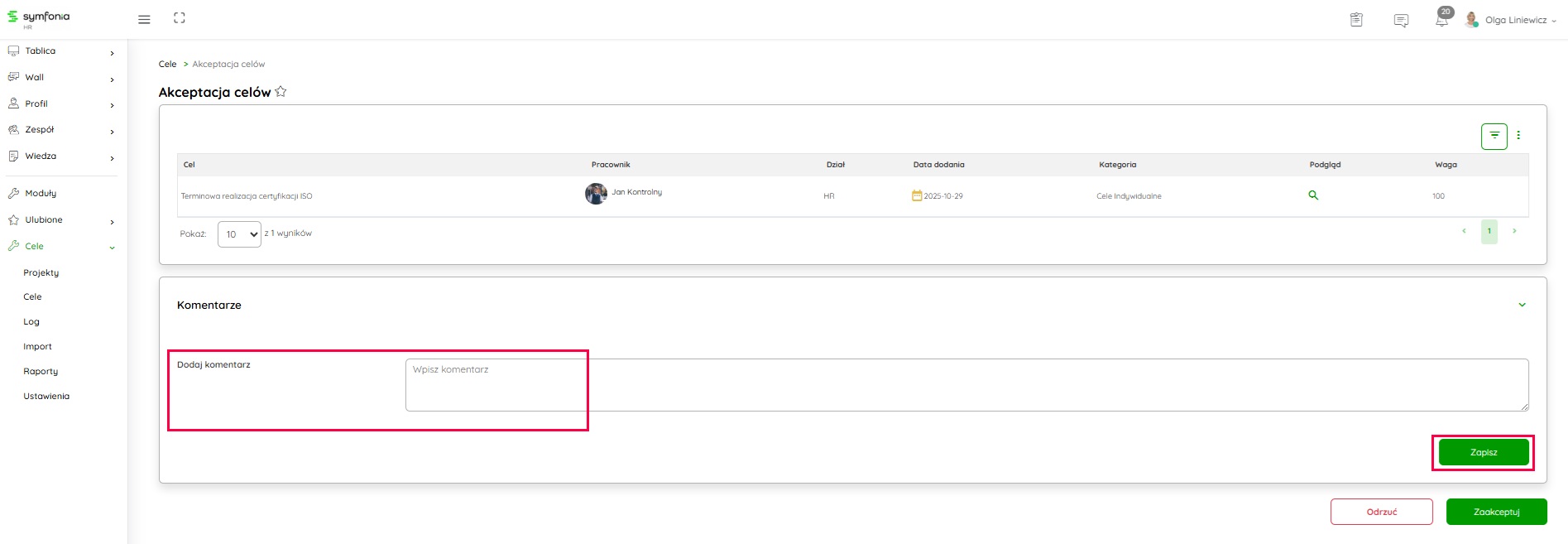Collapse the Komentarze section
The width and height of the screenshot is (1568, 544).
point(1522,305)
